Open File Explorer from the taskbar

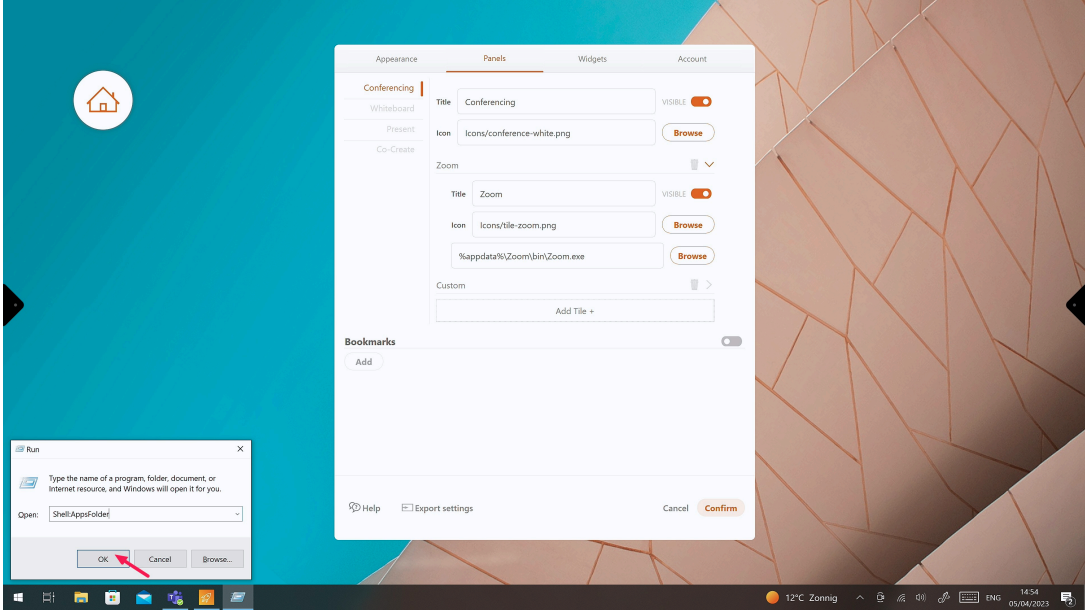(80, 597)
